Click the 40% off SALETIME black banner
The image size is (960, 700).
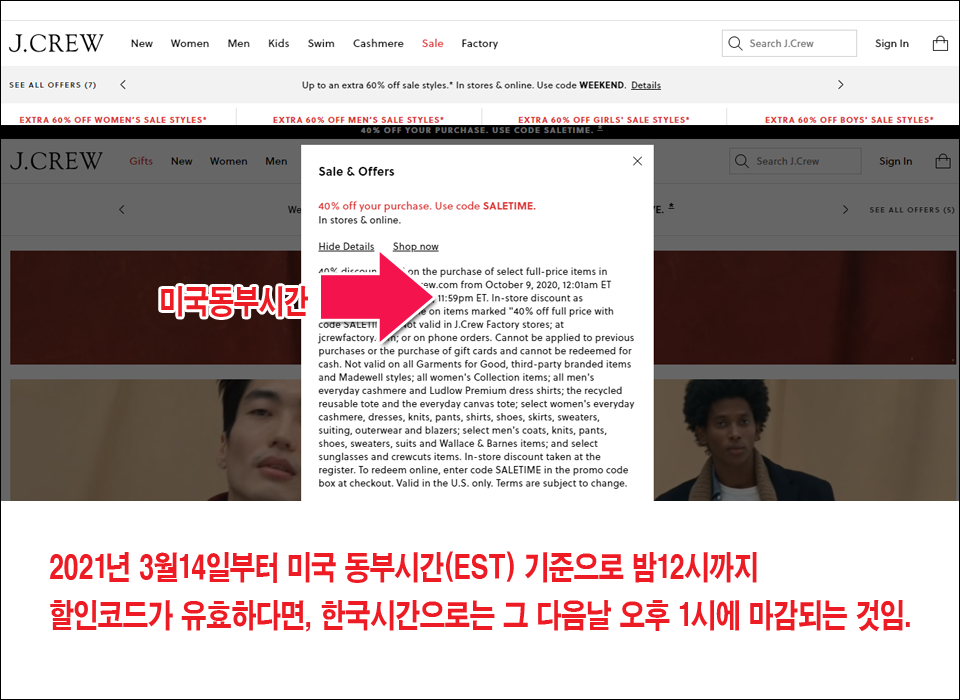480,130
